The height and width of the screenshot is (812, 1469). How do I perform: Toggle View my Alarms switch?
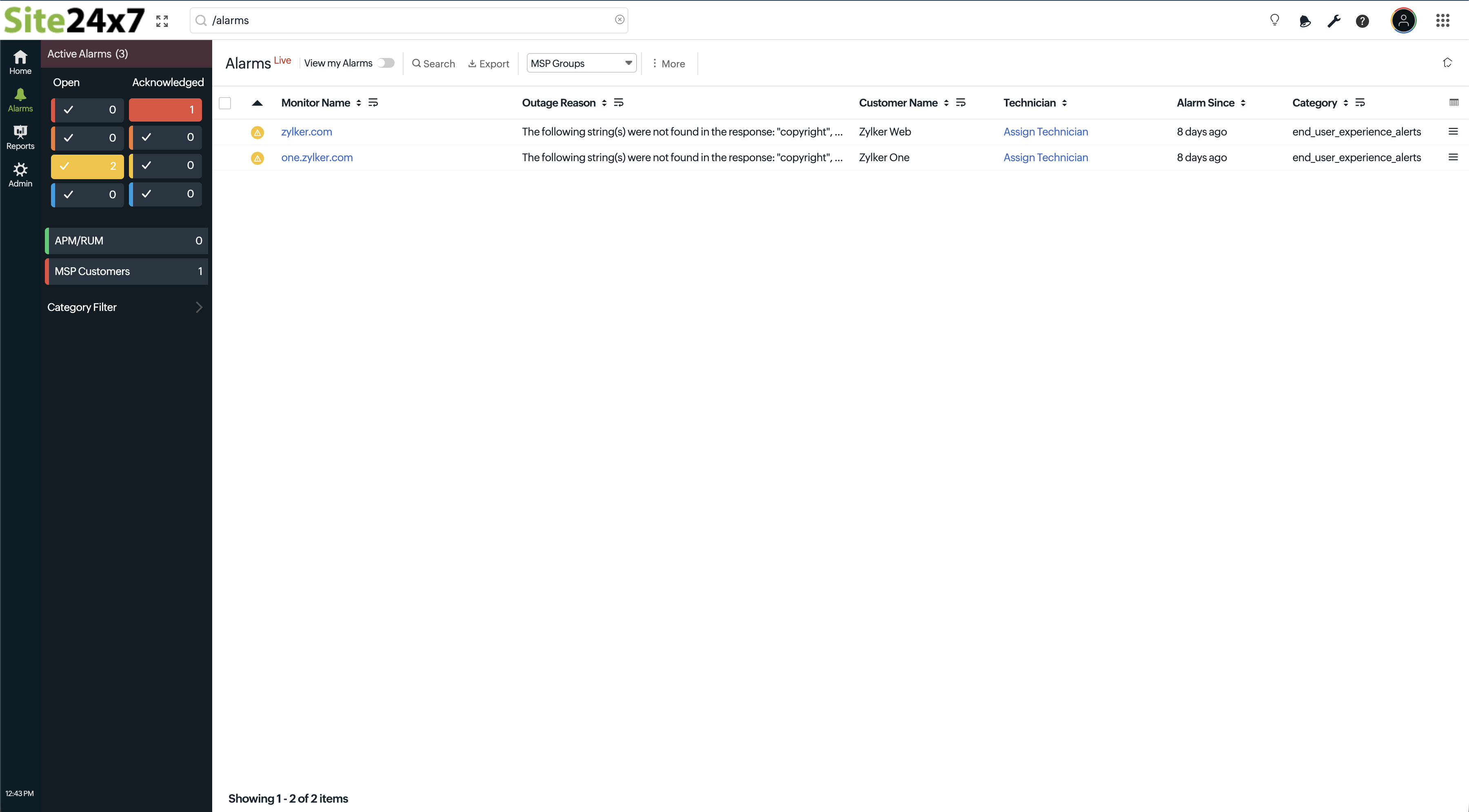[x=386, y=63]
